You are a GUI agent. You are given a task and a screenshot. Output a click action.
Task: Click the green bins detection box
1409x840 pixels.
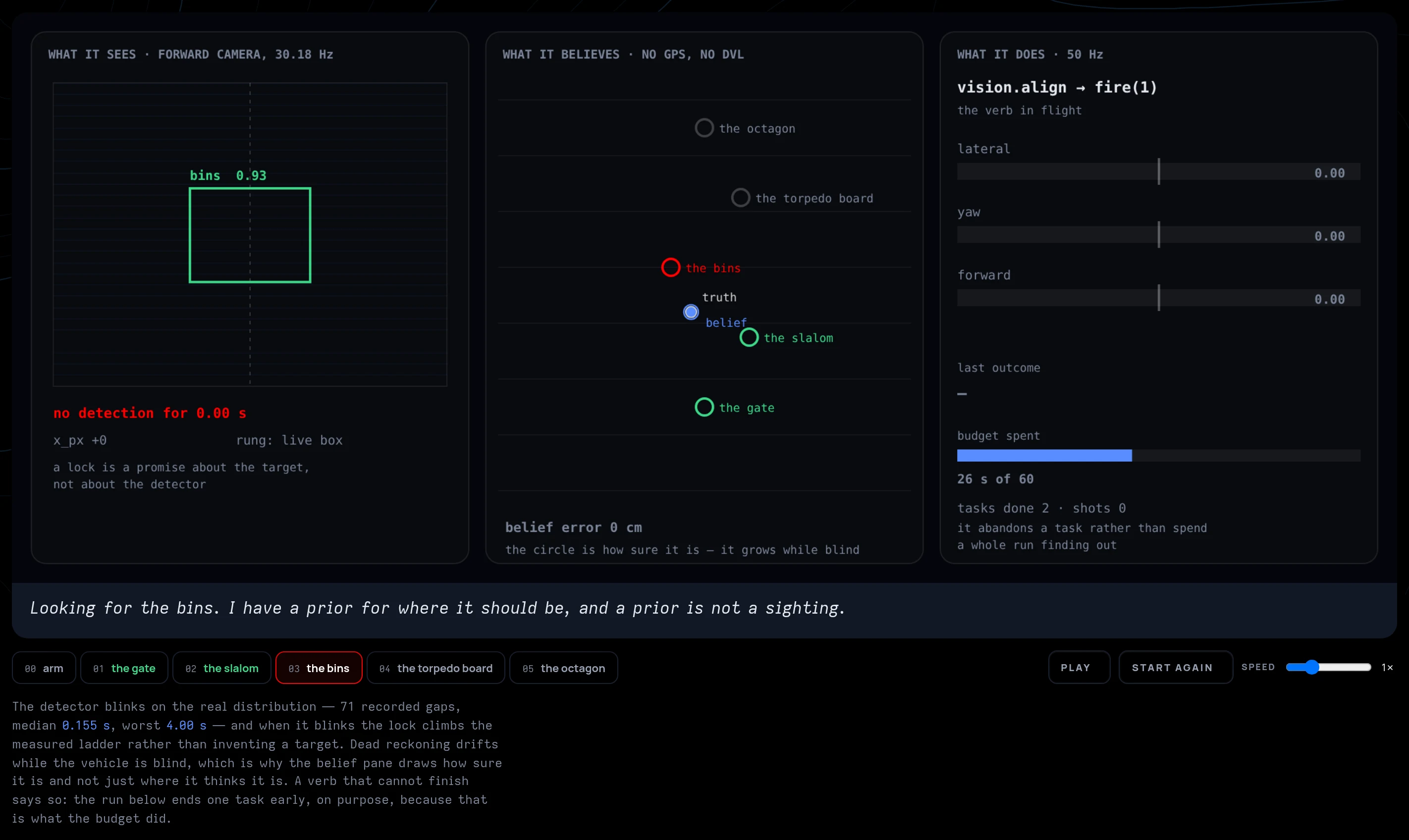tap(250, 235)
